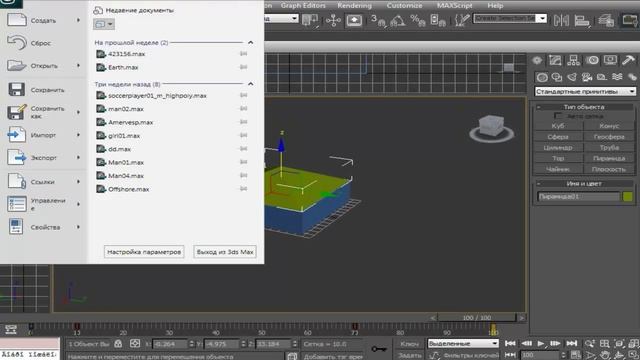Switch to Modify command panel tab
The image size is (640, 360).
point(555,61)
